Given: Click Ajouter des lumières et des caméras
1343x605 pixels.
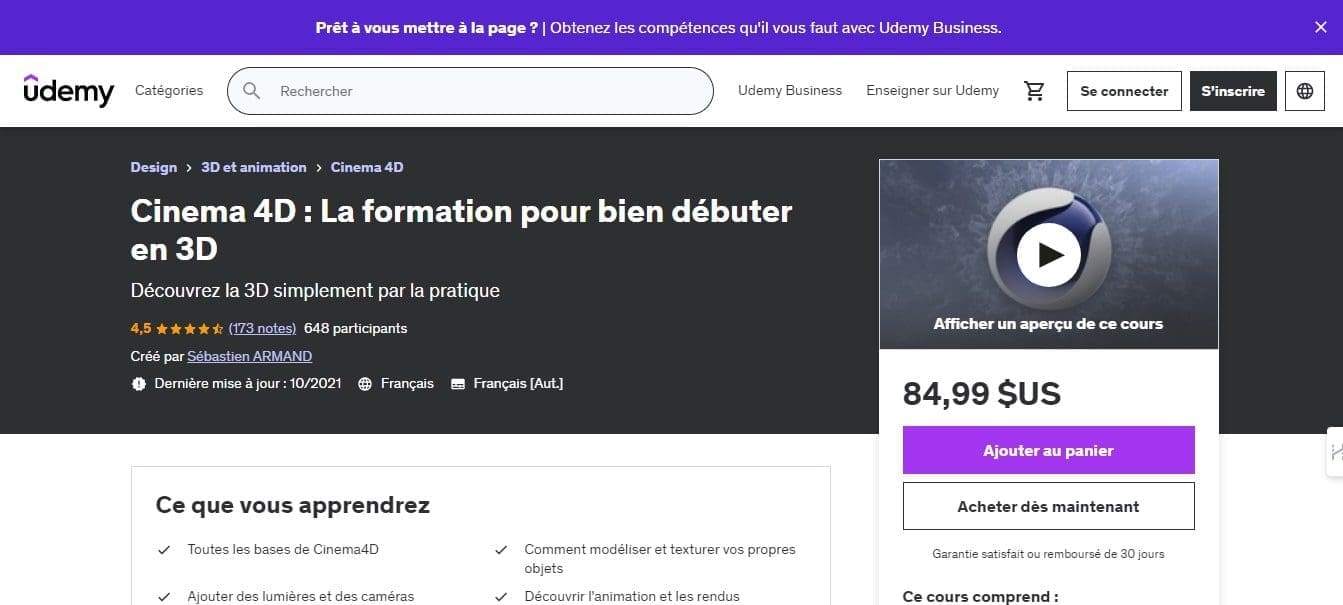Looking at the screenshot, I should 301,596.
